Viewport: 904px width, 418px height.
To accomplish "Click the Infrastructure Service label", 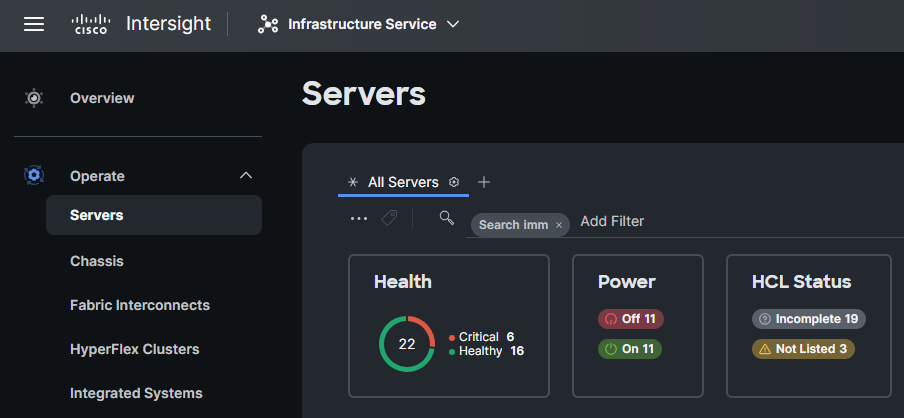I will point(362,24).
